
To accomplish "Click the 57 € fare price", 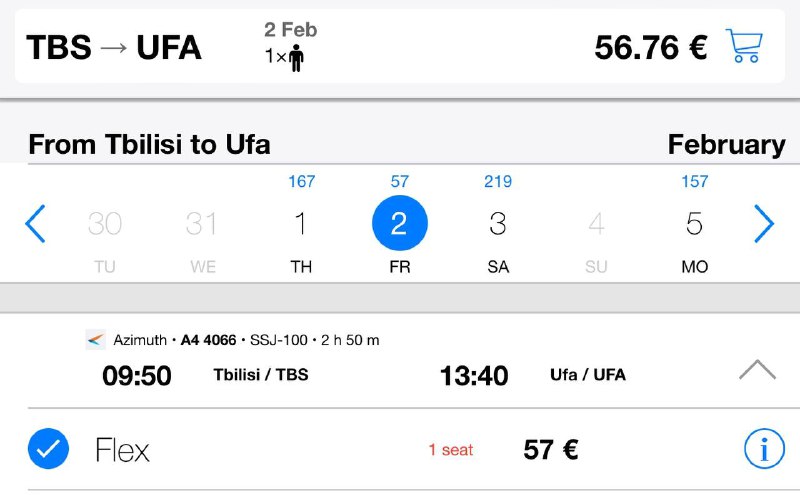I will [551, 450].
